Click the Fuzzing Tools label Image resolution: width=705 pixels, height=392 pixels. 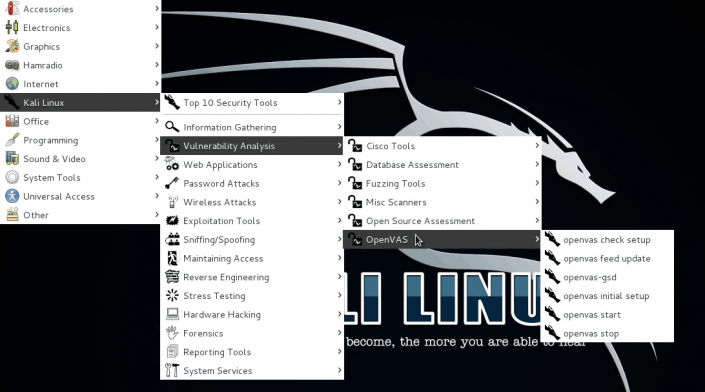(395, 184)
